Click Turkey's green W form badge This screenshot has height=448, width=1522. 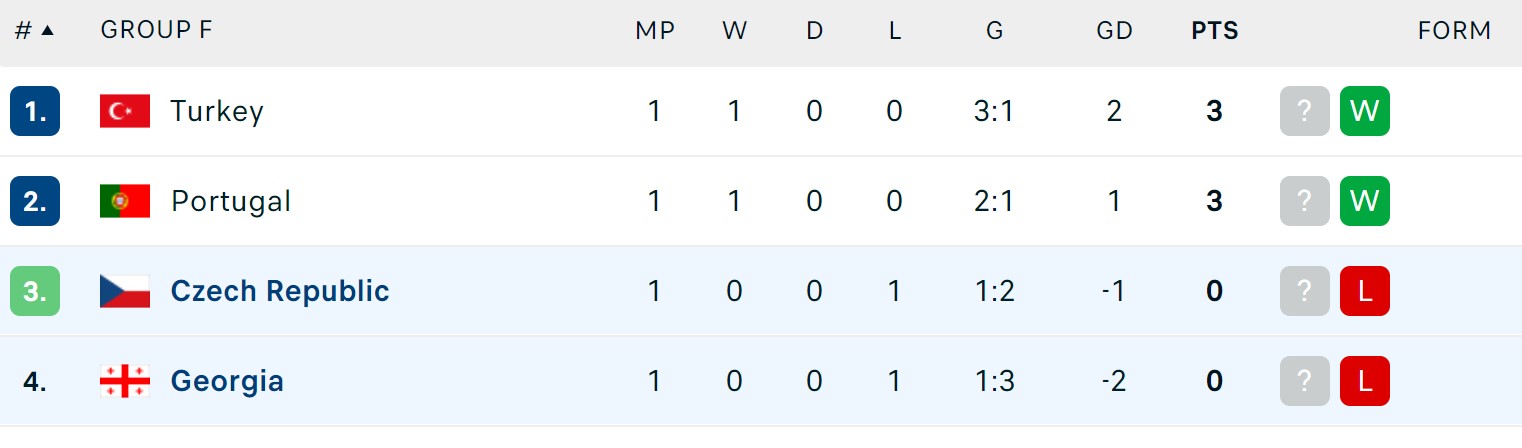(x=1365, y=111)
